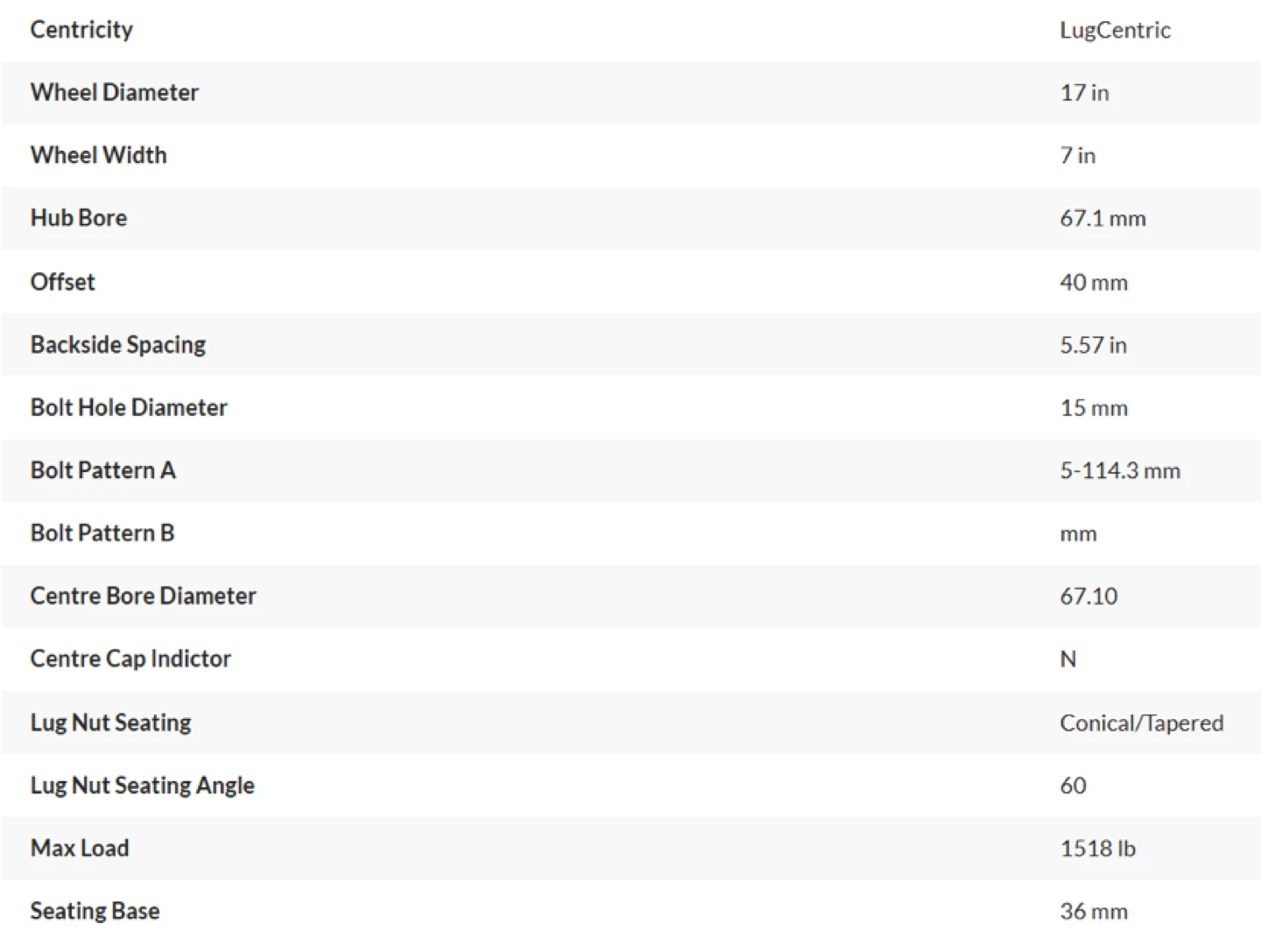The width and height of the screenshot is (1261, 952).
Task: Select the Offset label
Action: point(63,282)
